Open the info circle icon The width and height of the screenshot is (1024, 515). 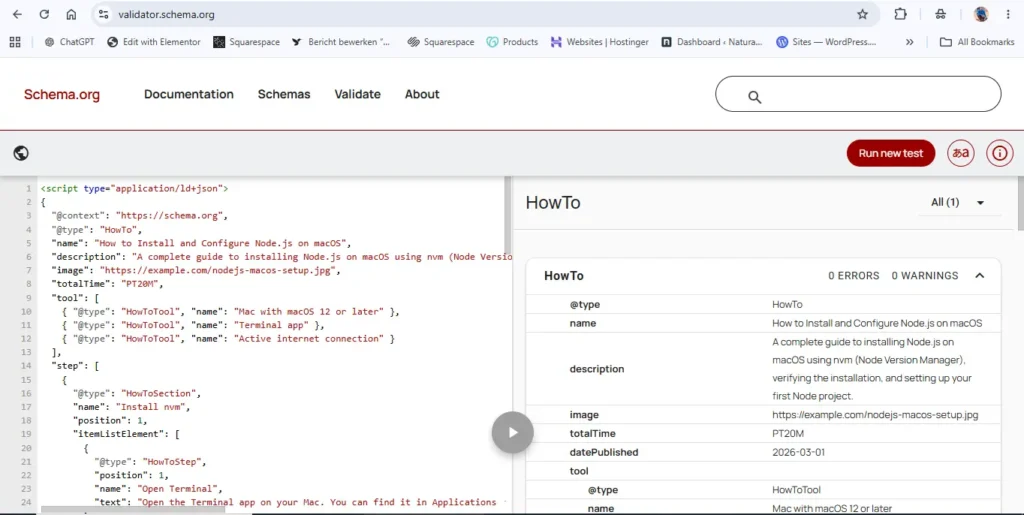click(x=999, y=153)
